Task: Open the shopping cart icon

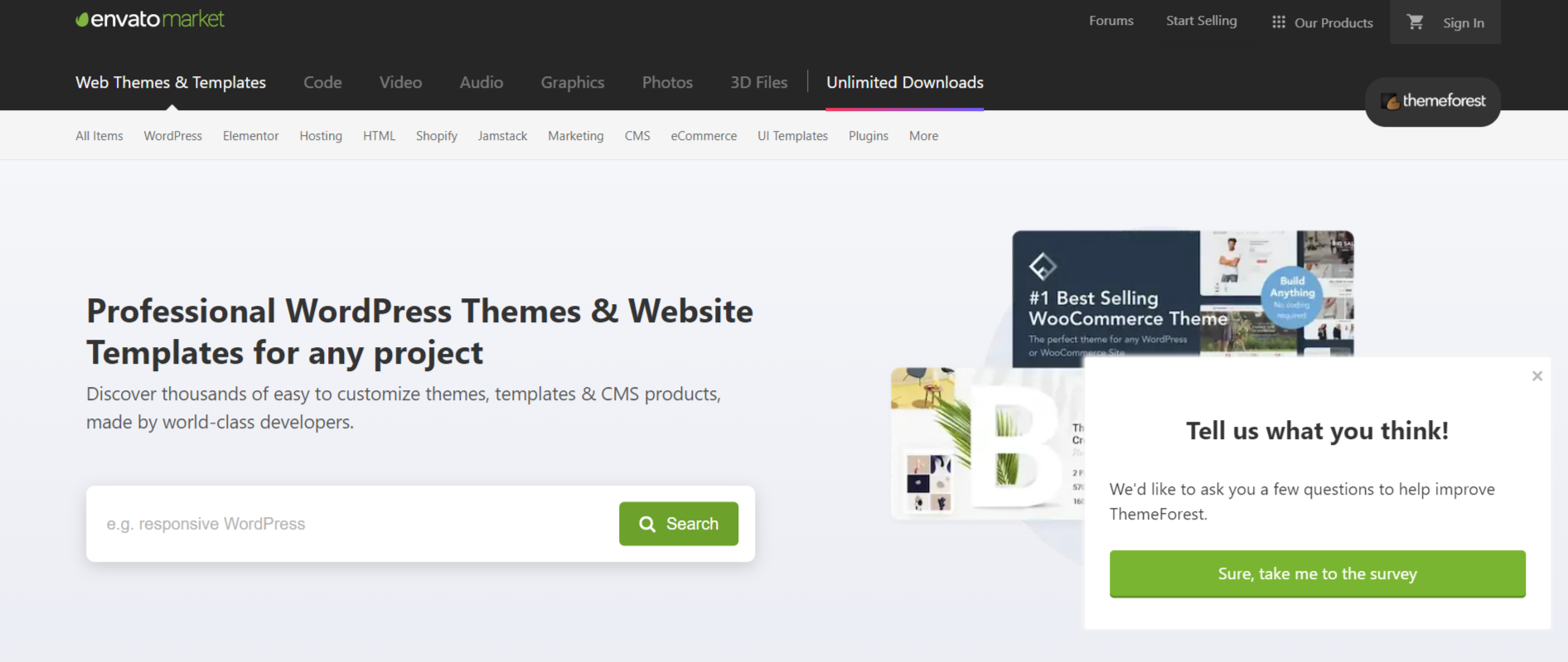Action: [1416, 22]
